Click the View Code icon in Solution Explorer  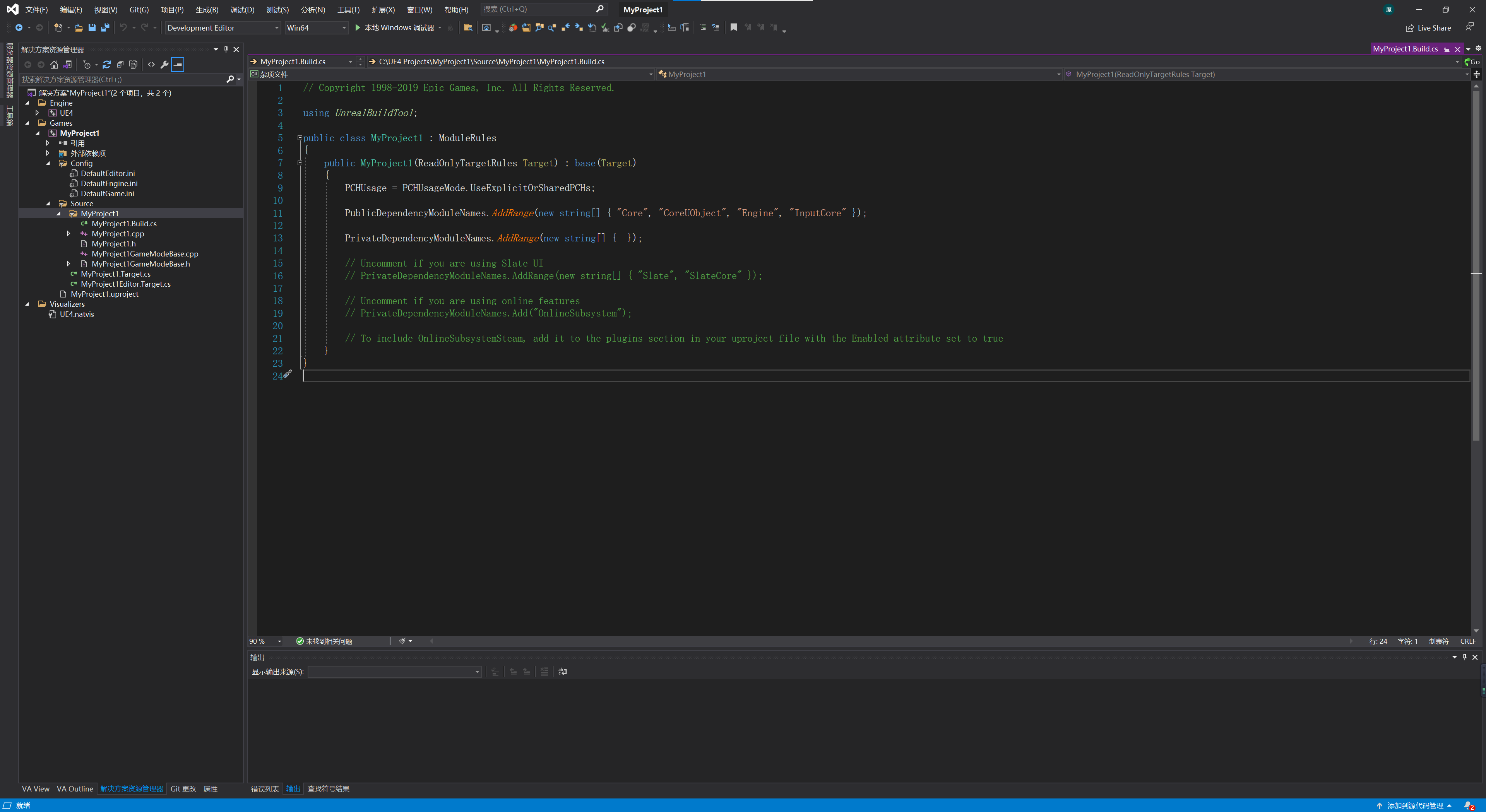(x=151, y=65)
